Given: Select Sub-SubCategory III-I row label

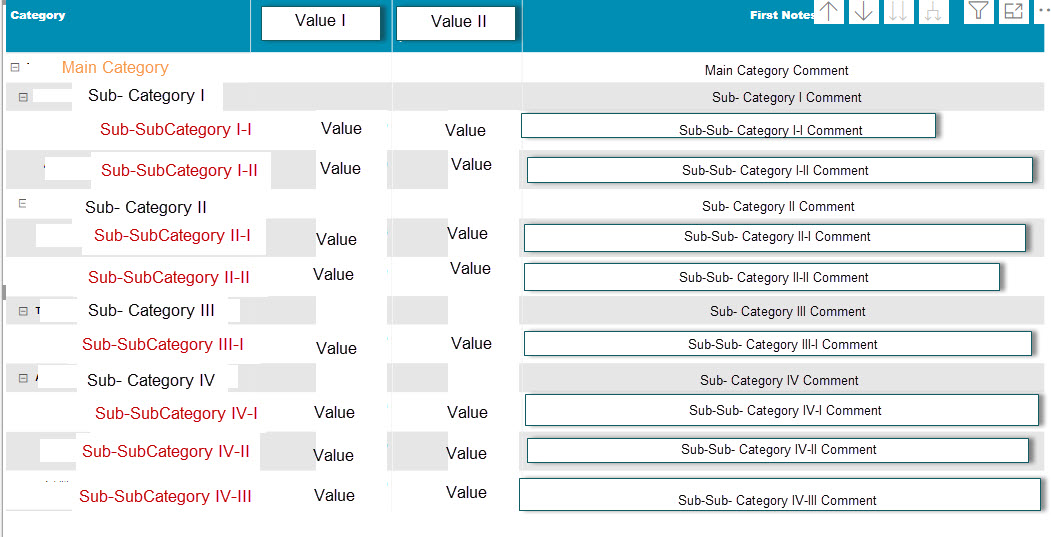Looking at the screenshot, I should point(163,345).
